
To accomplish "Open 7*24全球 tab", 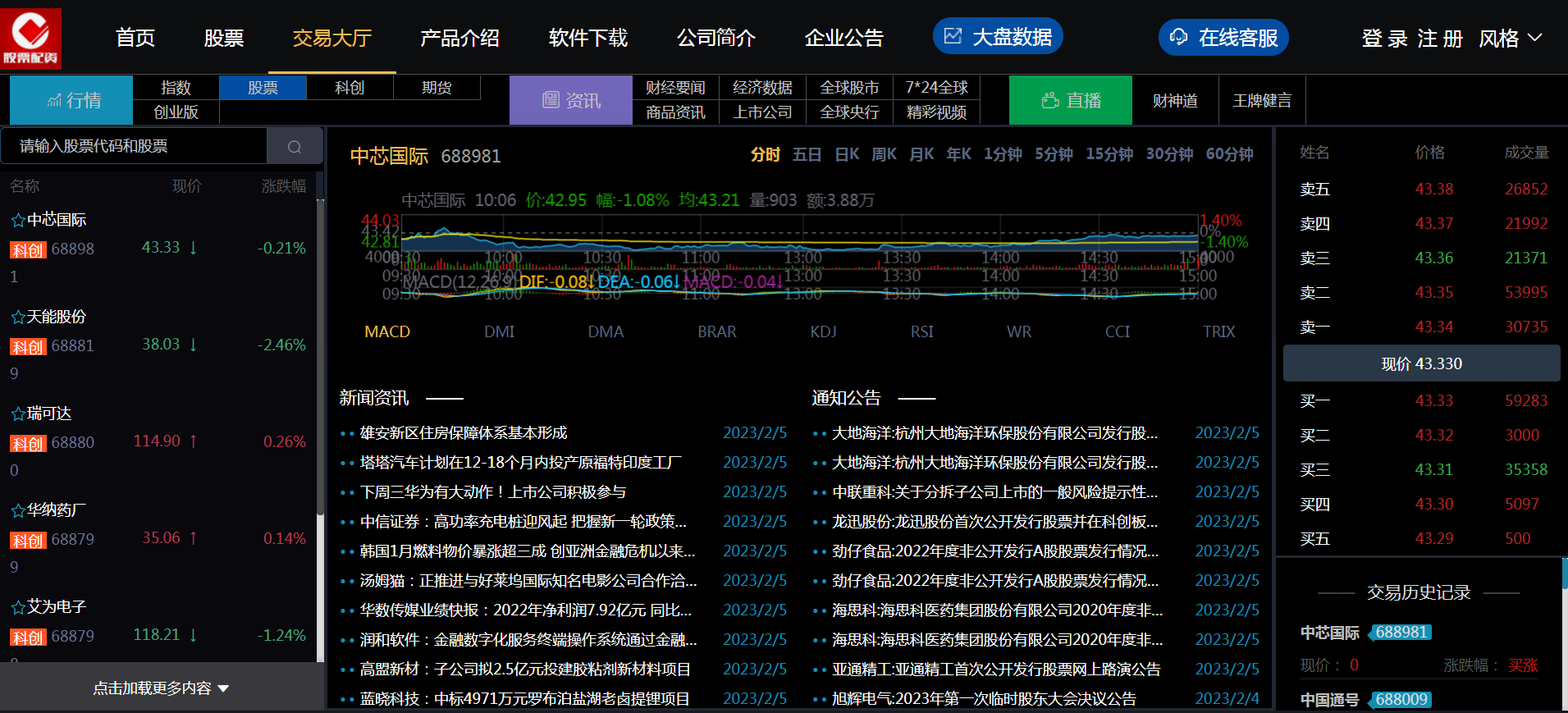I will click(937, 88).
